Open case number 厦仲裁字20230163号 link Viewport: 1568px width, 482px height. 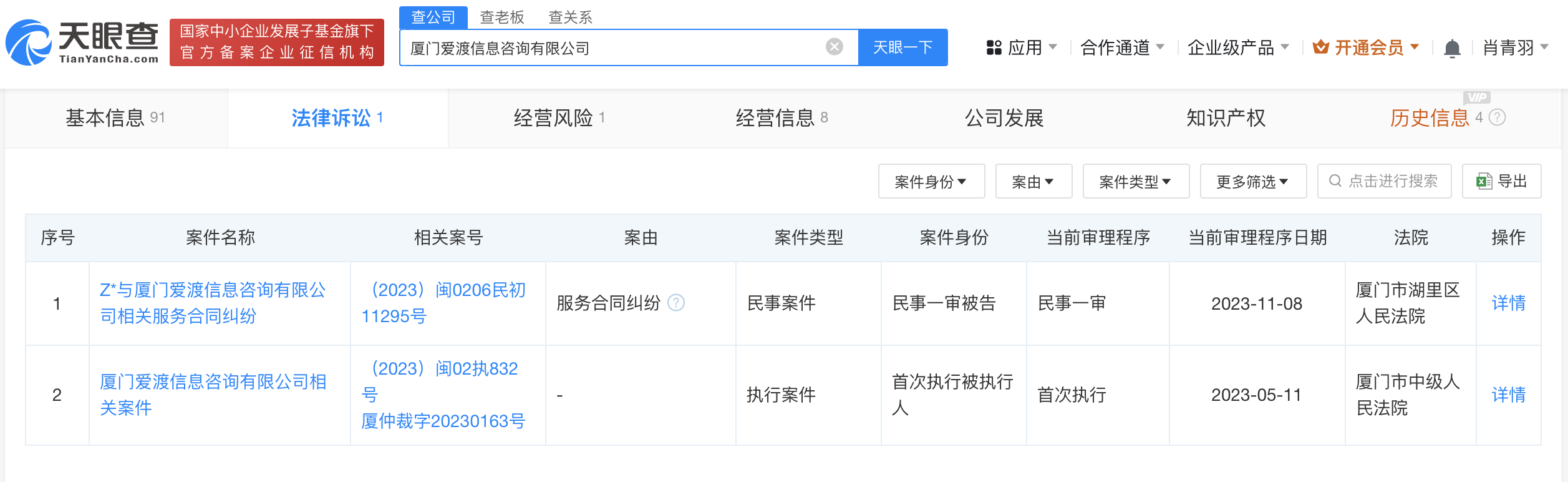click(443, 421)
